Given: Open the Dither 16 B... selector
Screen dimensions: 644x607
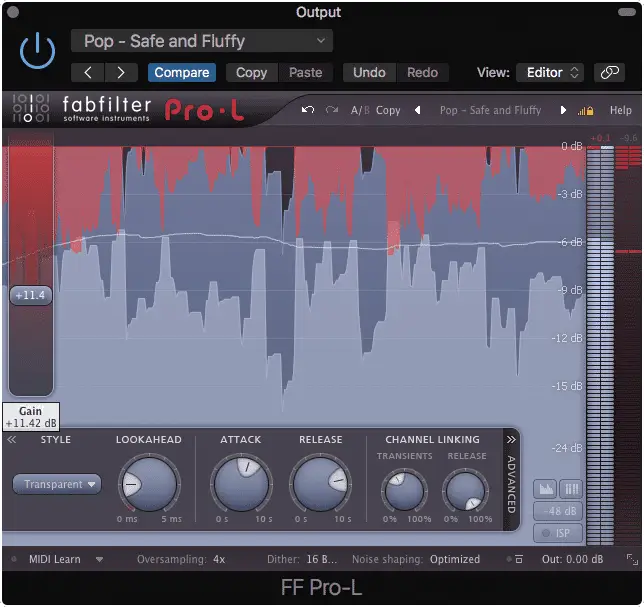Looking at the screenshot, I should (x=302, y=559).
